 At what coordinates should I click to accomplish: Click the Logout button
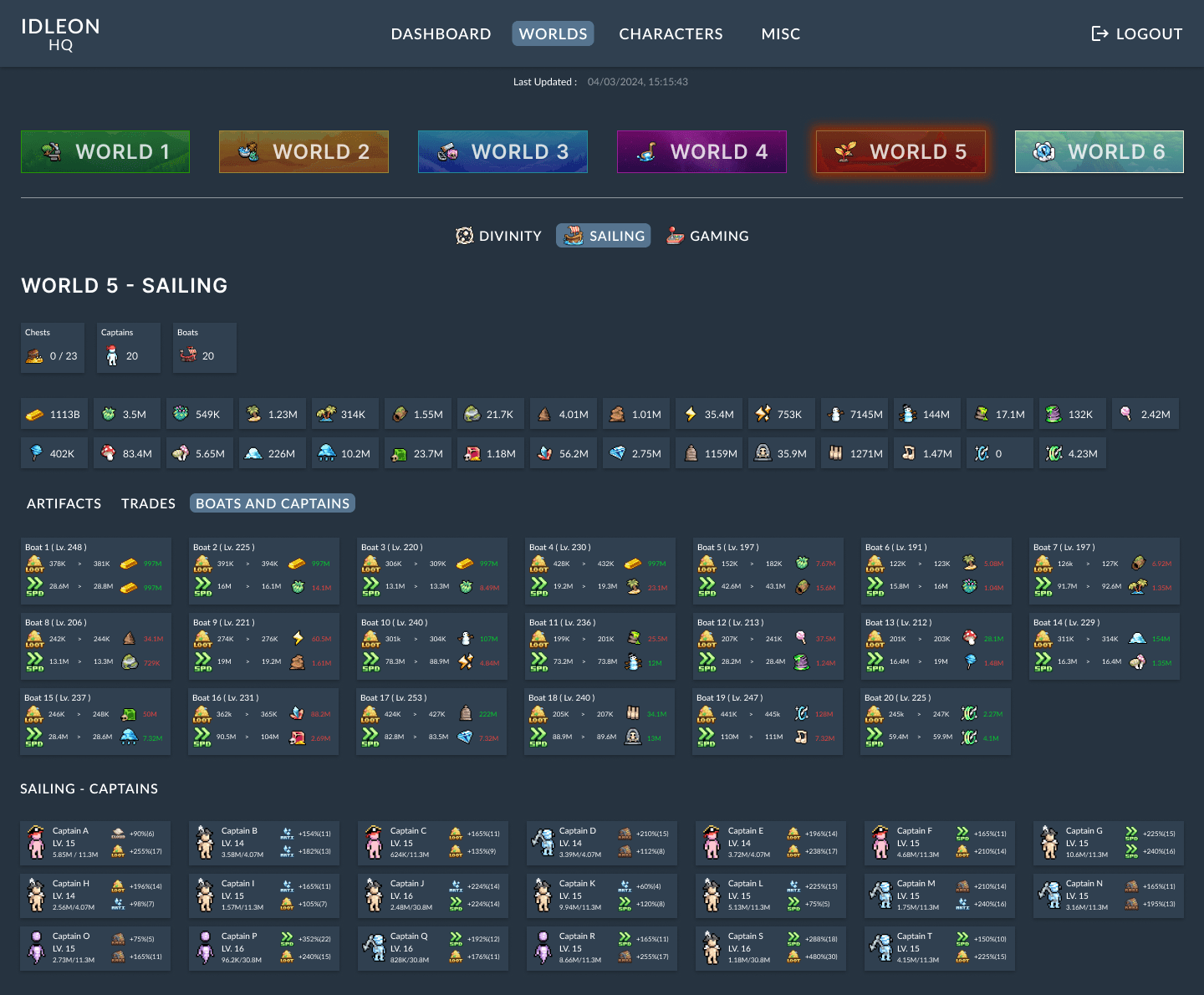[1136, 33]
